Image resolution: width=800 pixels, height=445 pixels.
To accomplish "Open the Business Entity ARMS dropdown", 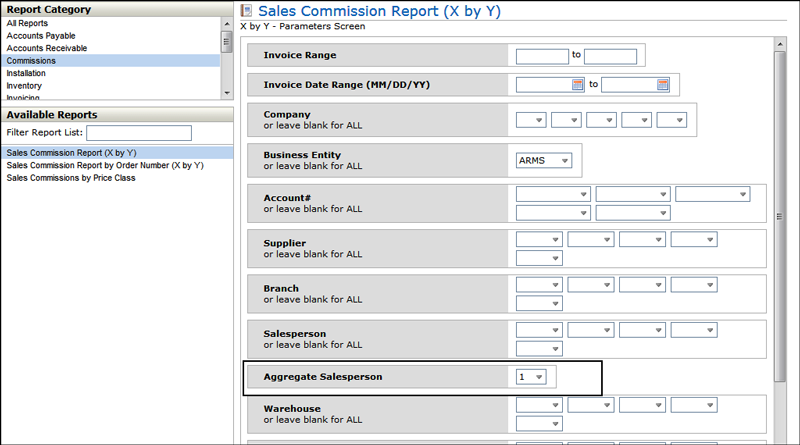I will (x=543, y=160).
